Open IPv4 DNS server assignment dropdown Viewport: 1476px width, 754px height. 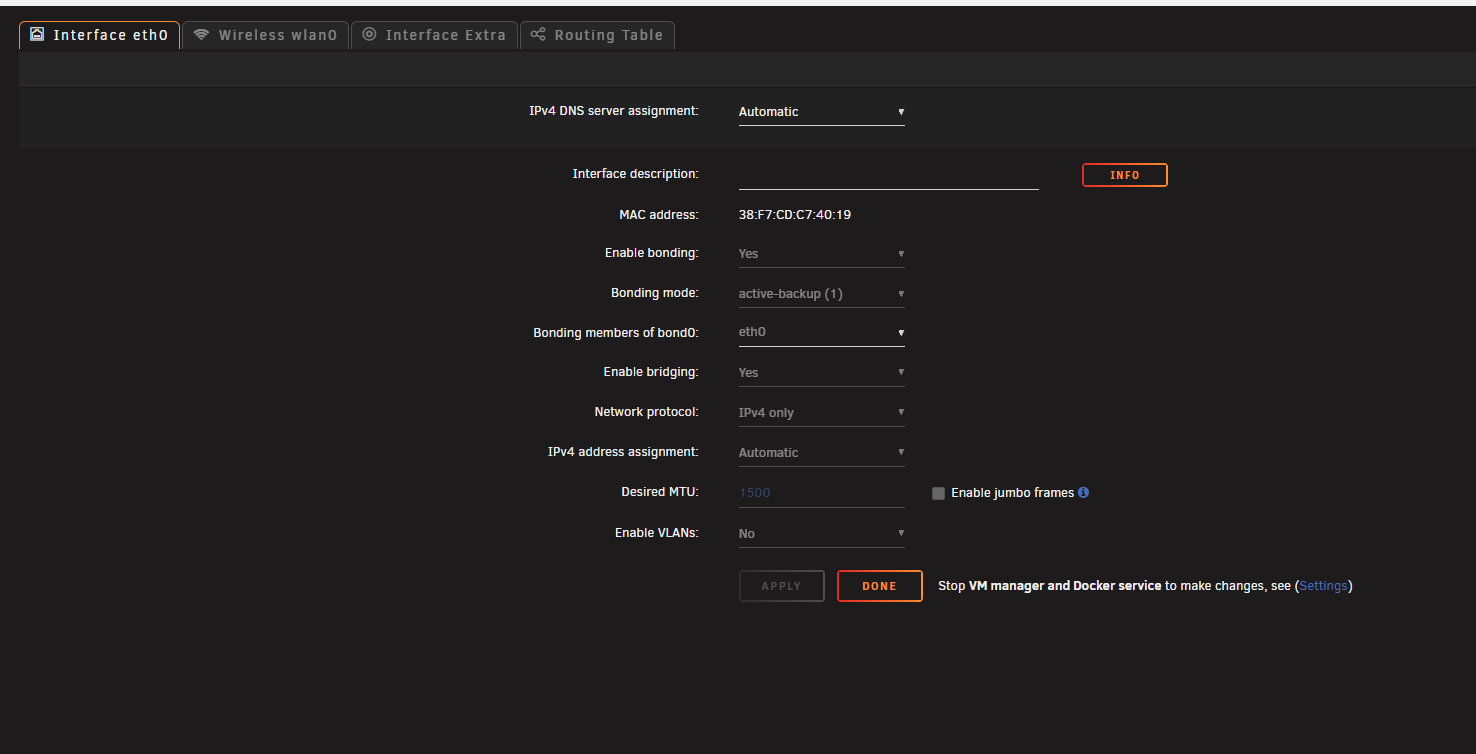pyautogui.click(x=821, y=112)
